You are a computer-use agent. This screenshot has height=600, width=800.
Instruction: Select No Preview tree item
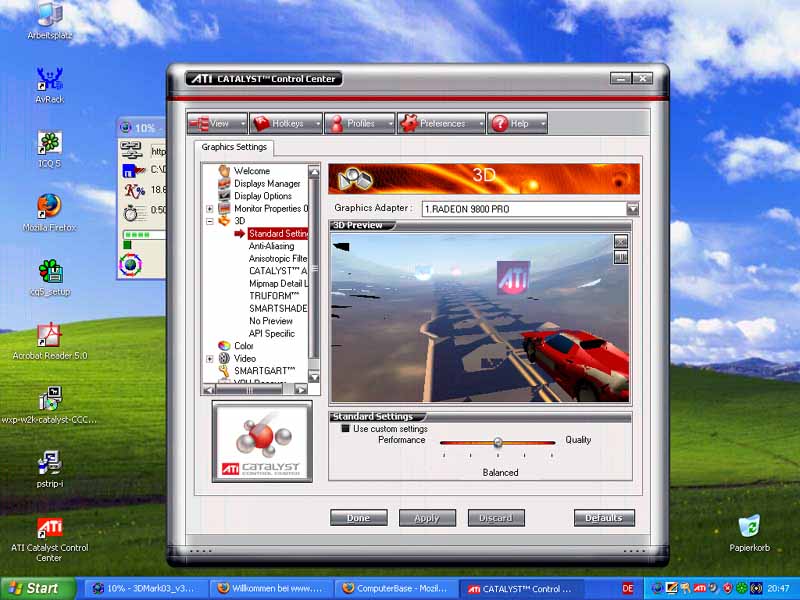pyautogui.click(x=271, y=321)
